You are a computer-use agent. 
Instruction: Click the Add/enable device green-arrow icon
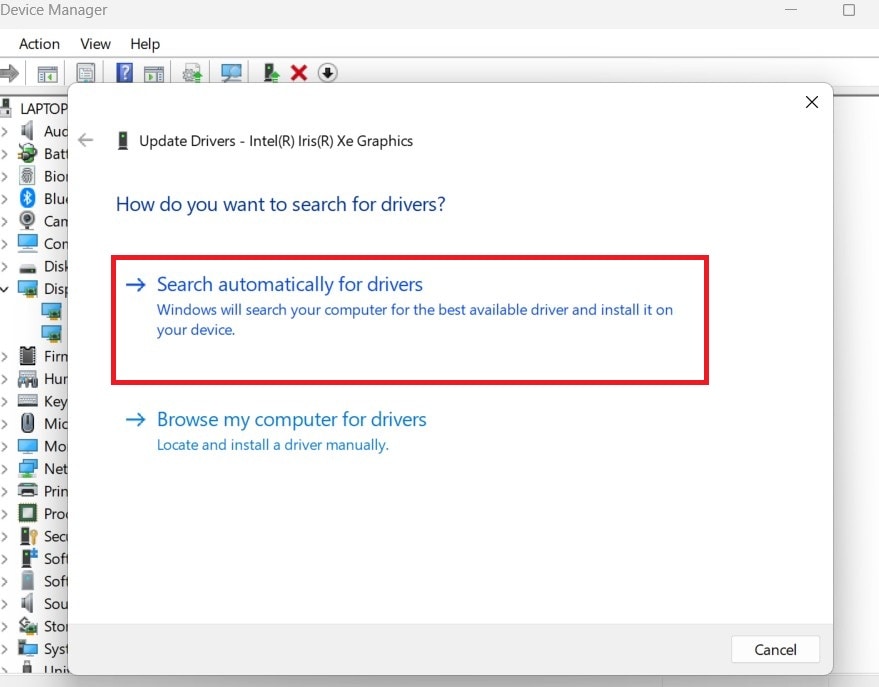coord(272,73)
